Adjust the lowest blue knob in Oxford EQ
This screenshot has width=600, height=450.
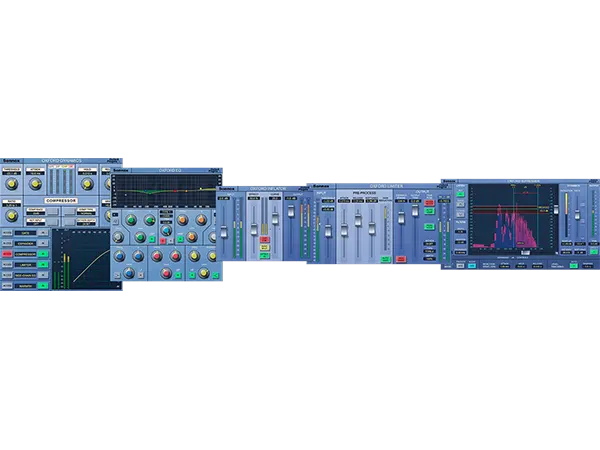[129, 273]
